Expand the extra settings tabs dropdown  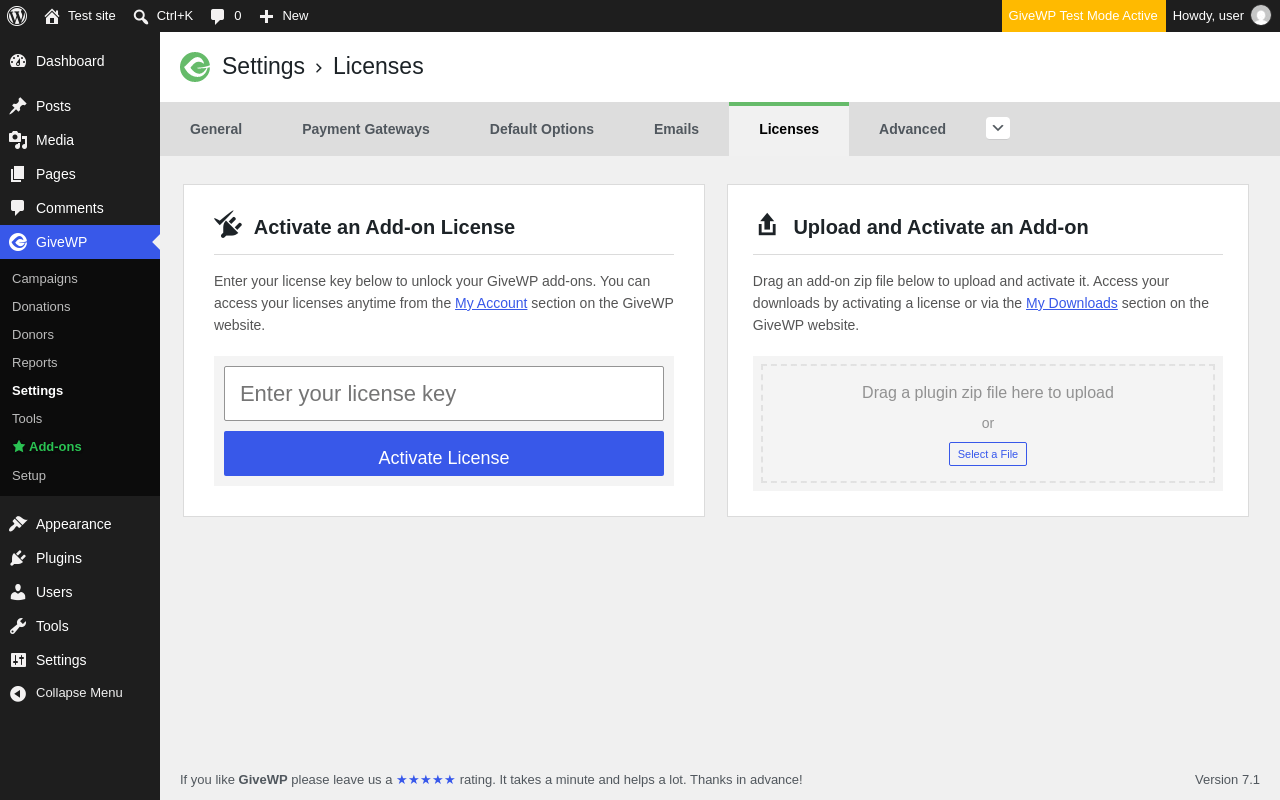tap(998, 128)
